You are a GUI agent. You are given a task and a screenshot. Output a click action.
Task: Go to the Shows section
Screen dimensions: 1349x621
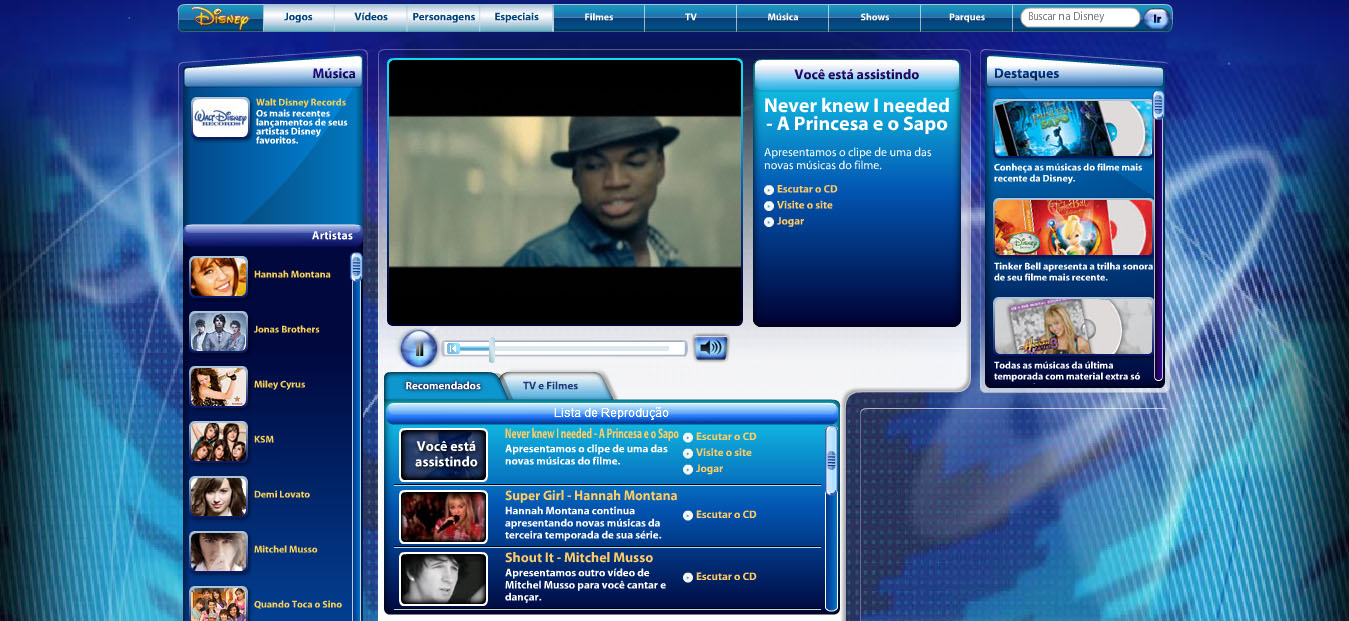coord(875,18)
